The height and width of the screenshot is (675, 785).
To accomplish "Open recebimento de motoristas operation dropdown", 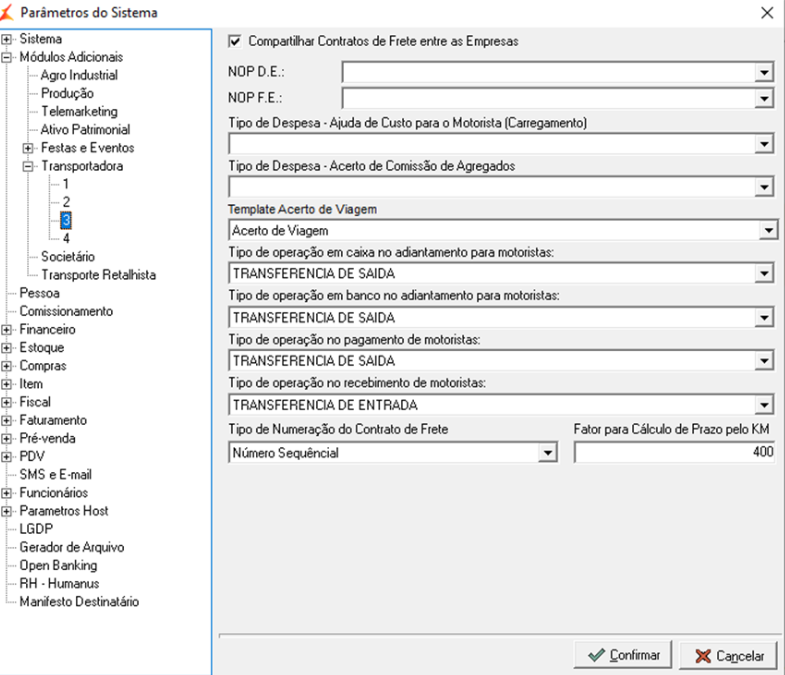I will (x=764, y=405).
